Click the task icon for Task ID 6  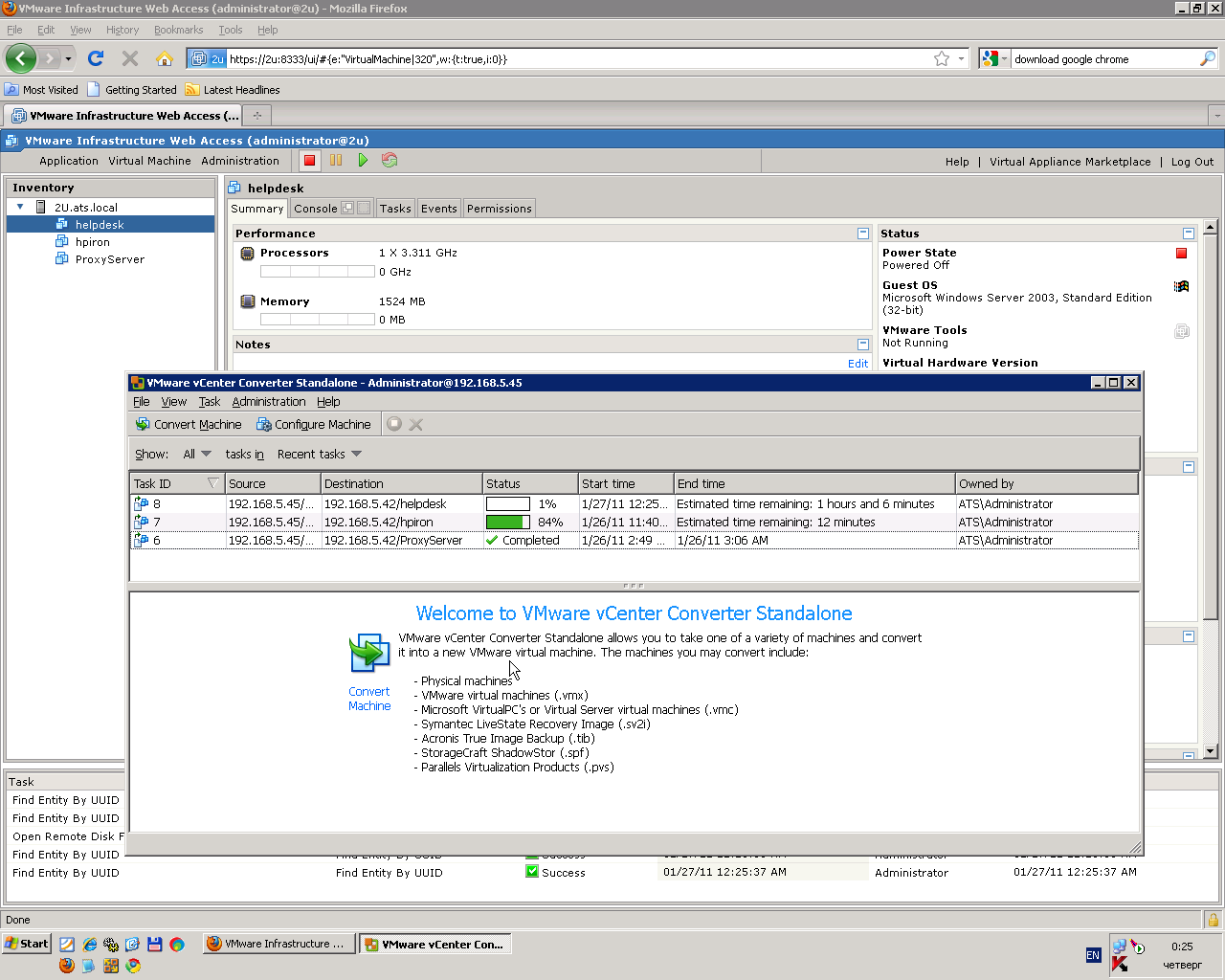[x=142, y=540]
